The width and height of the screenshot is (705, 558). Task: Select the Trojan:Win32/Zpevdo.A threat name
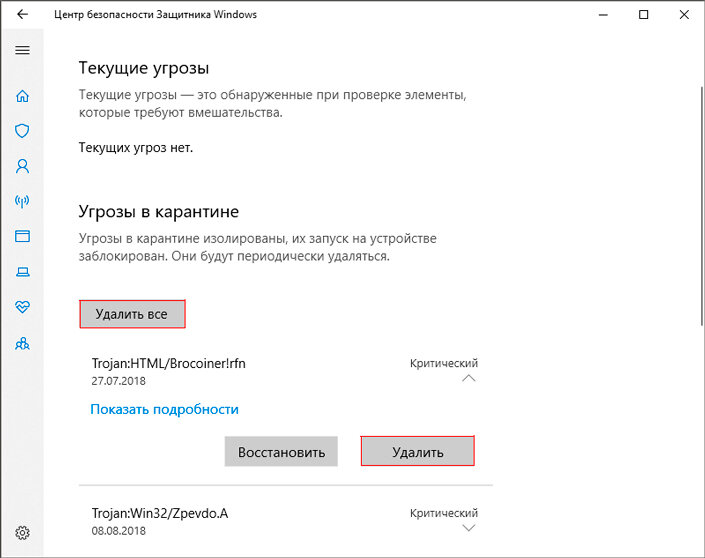coord(160,513)
